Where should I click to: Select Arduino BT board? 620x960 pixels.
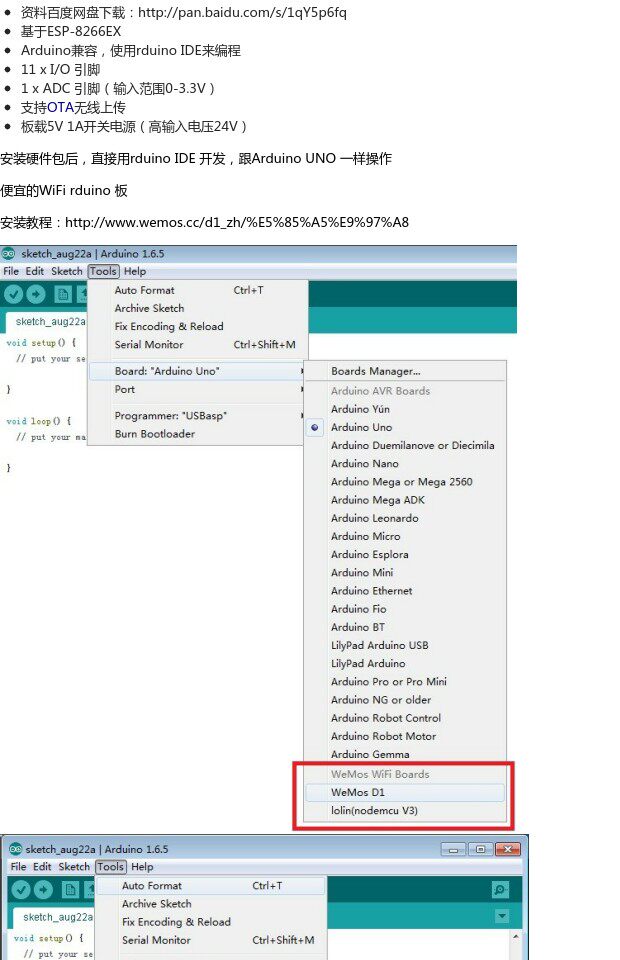coord(405,627)
